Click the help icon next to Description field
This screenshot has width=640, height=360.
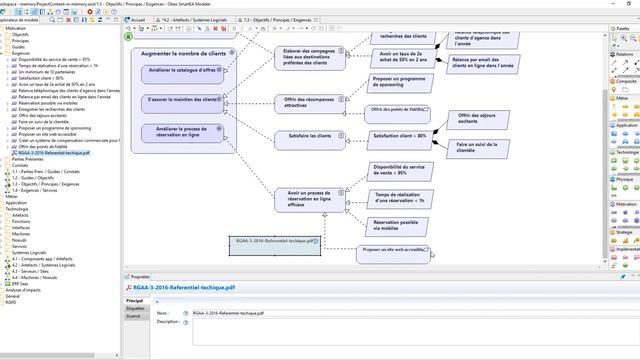pos(186,322)
